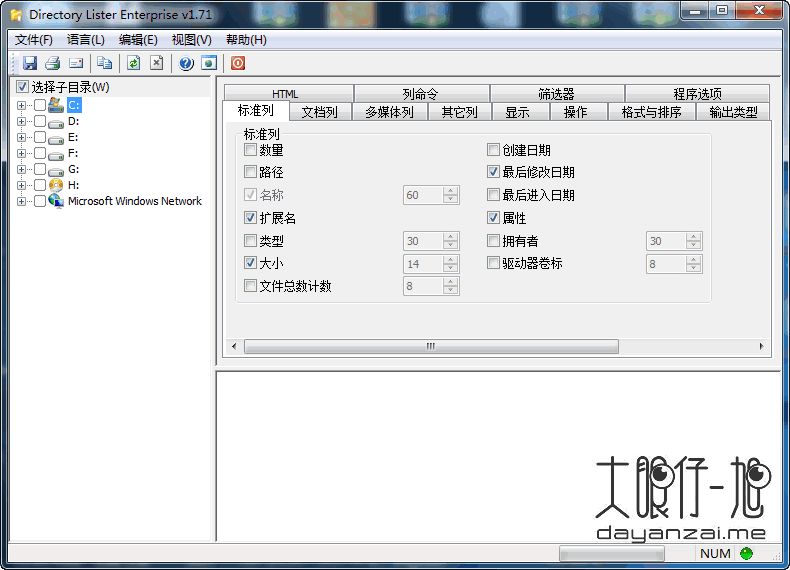Viewport: 790px width, 570px height.
Task: Open the 视图(V) menu
Action: point(191,40)
